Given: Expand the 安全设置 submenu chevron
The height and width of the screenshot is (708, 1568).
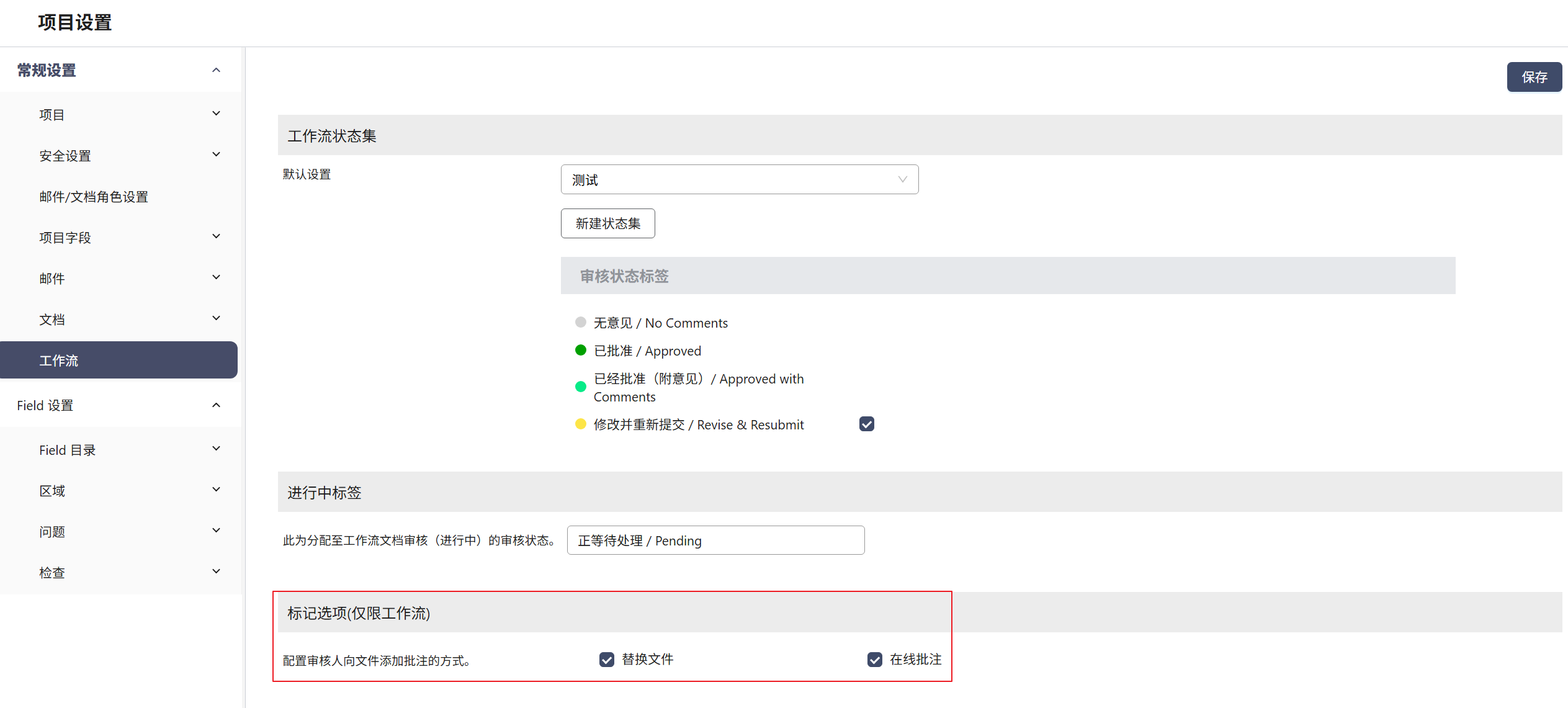Looking at the screenshot, I should tap(216, 155).
